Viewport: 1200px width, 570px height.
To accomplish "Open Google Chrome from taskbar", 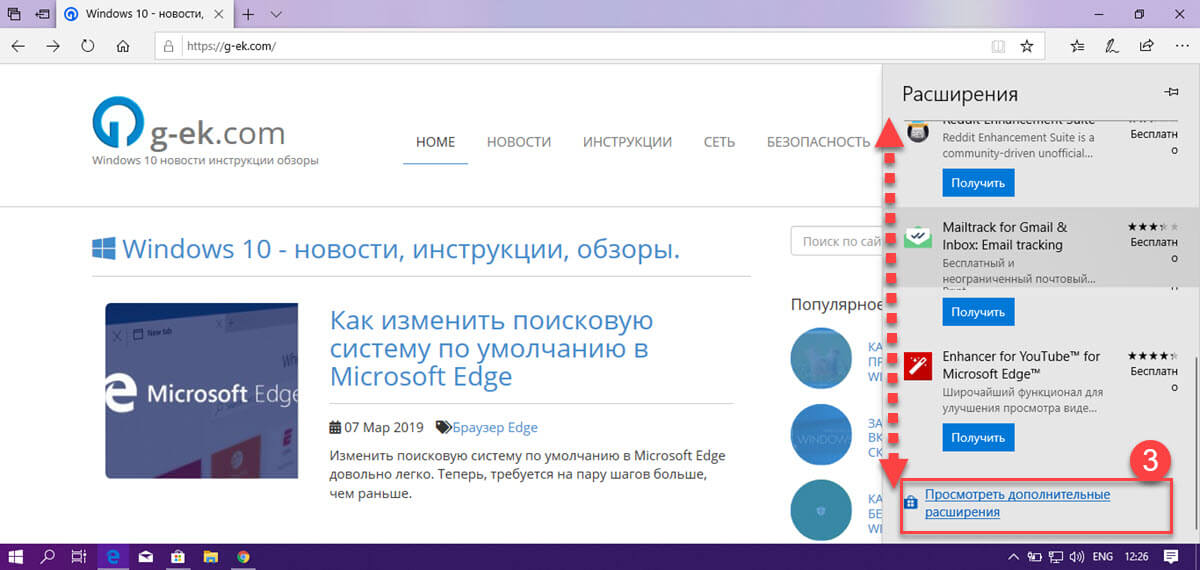I will tap(243, 557).
